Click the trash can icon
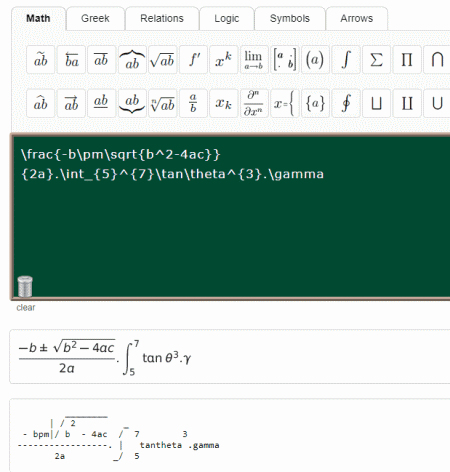Viewport: 450px width, 472px height. click(25, 286)
